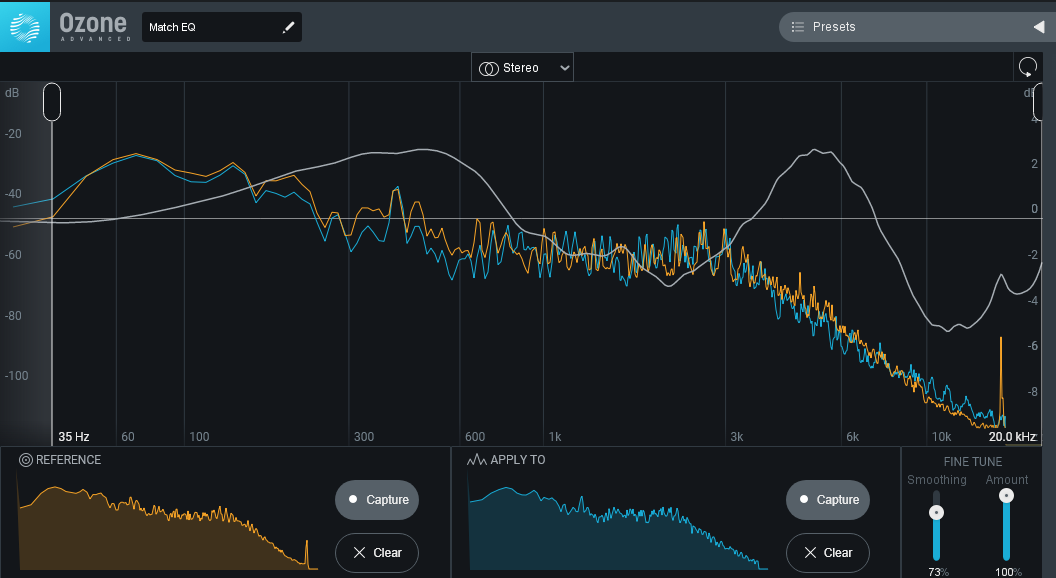Click the iZotope Ozone logo icon
The height and width of the screenshot is (578, 1056).
[25, 27]
